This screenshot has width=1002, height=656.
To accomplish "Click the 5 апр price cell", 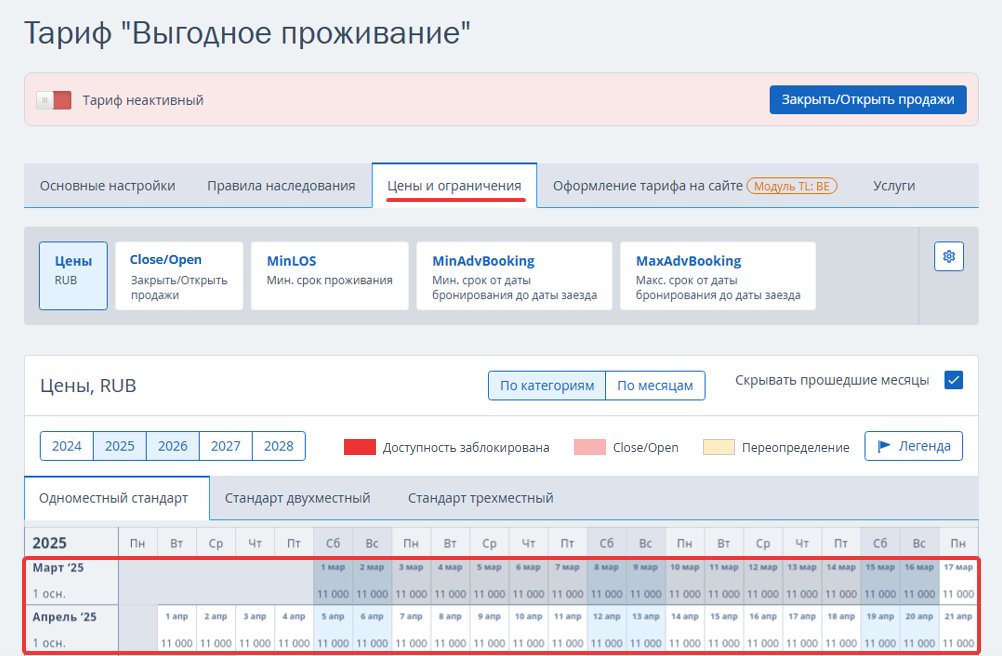I will point(332,643).
